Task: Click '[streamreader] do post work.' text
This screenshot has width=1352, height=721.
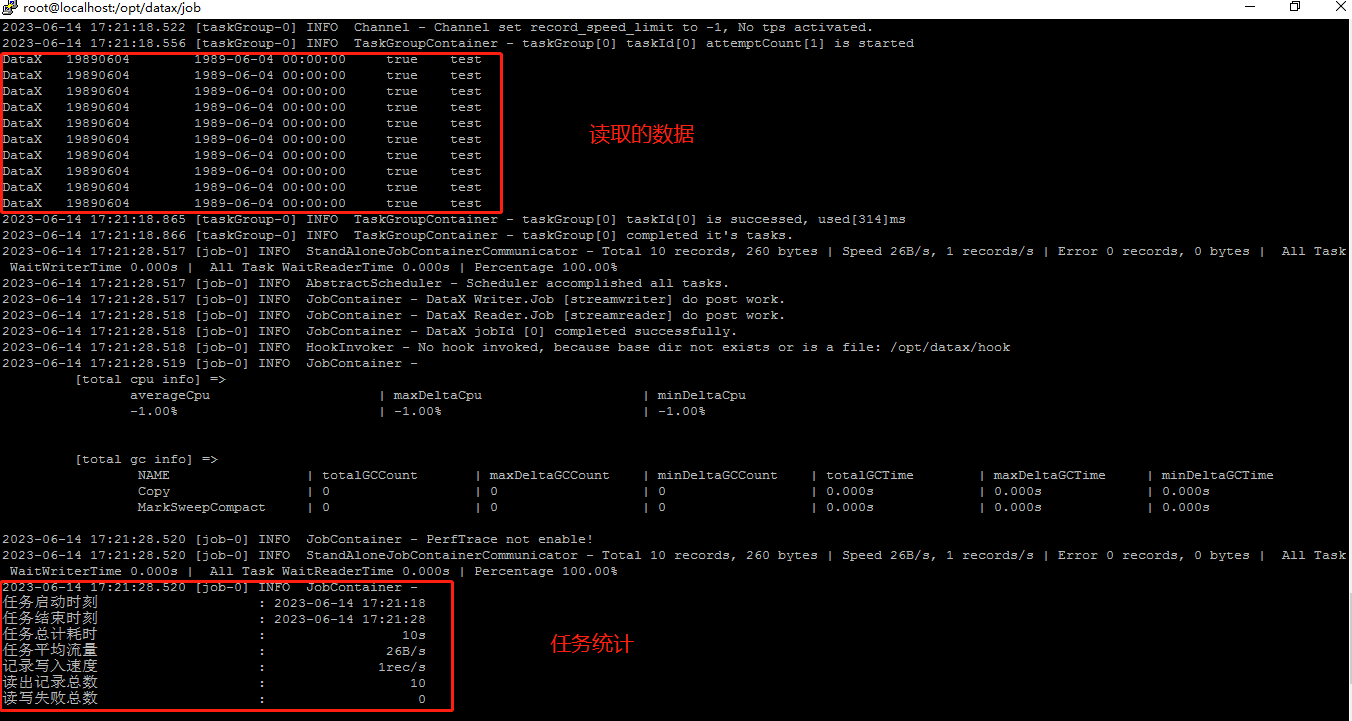Action: (x=673, y=315)
